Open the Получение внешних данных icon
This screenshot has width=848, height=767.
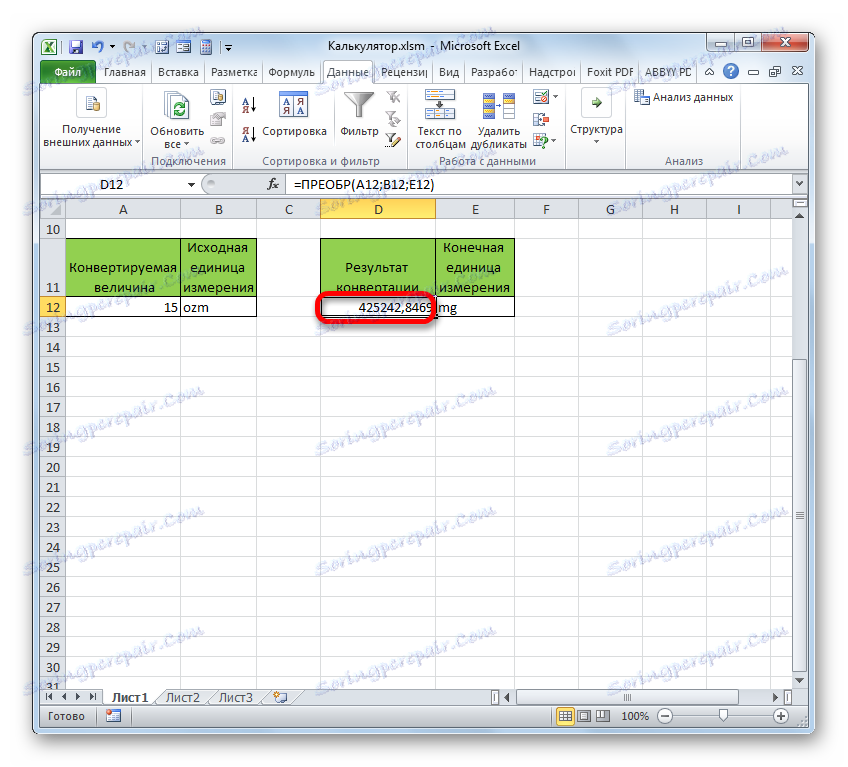click(91, 103)
